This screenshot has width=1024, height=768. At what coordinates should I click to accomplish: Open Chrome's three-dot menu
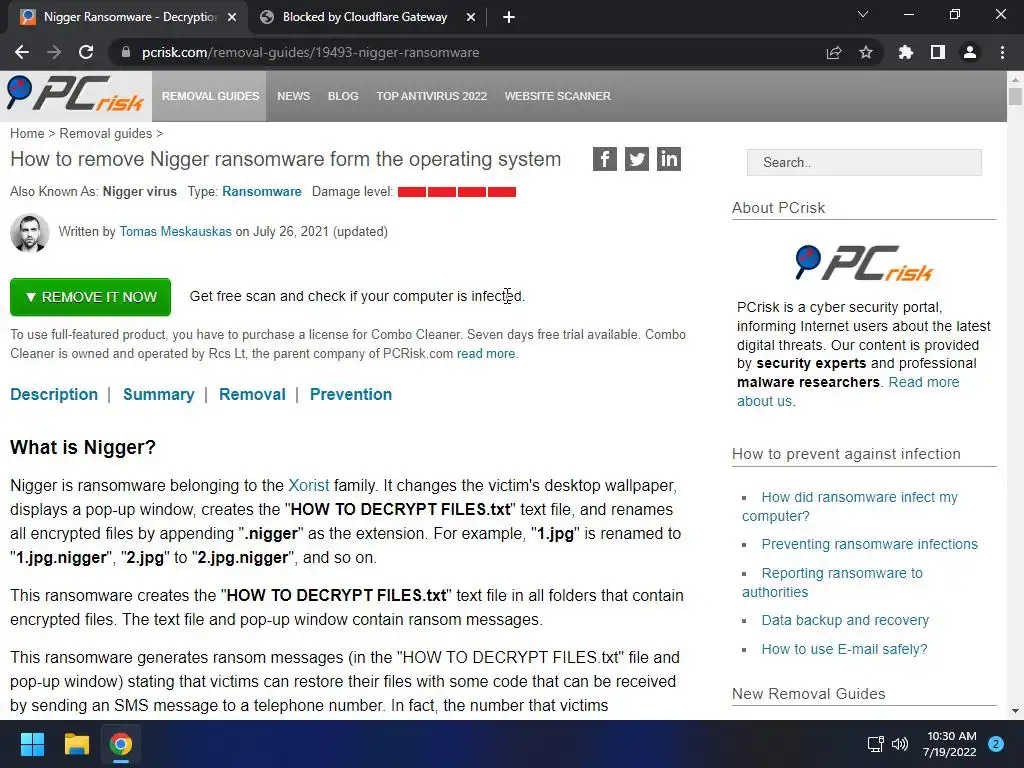click(x=1002, y=52)
